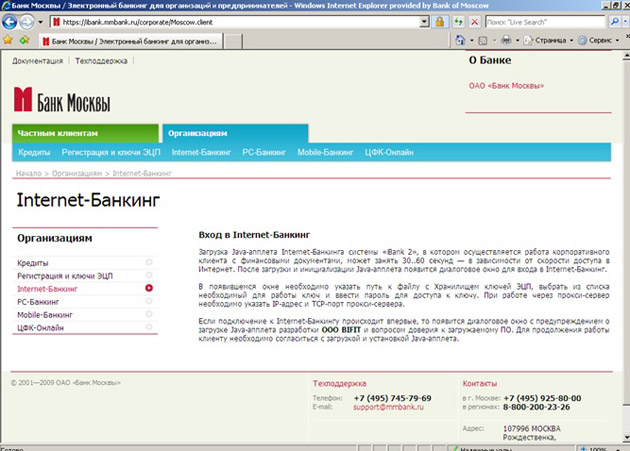The height and width of the screenshot is (451, 630).
Task: Open the 100% zoom level control
Action: 599,449
